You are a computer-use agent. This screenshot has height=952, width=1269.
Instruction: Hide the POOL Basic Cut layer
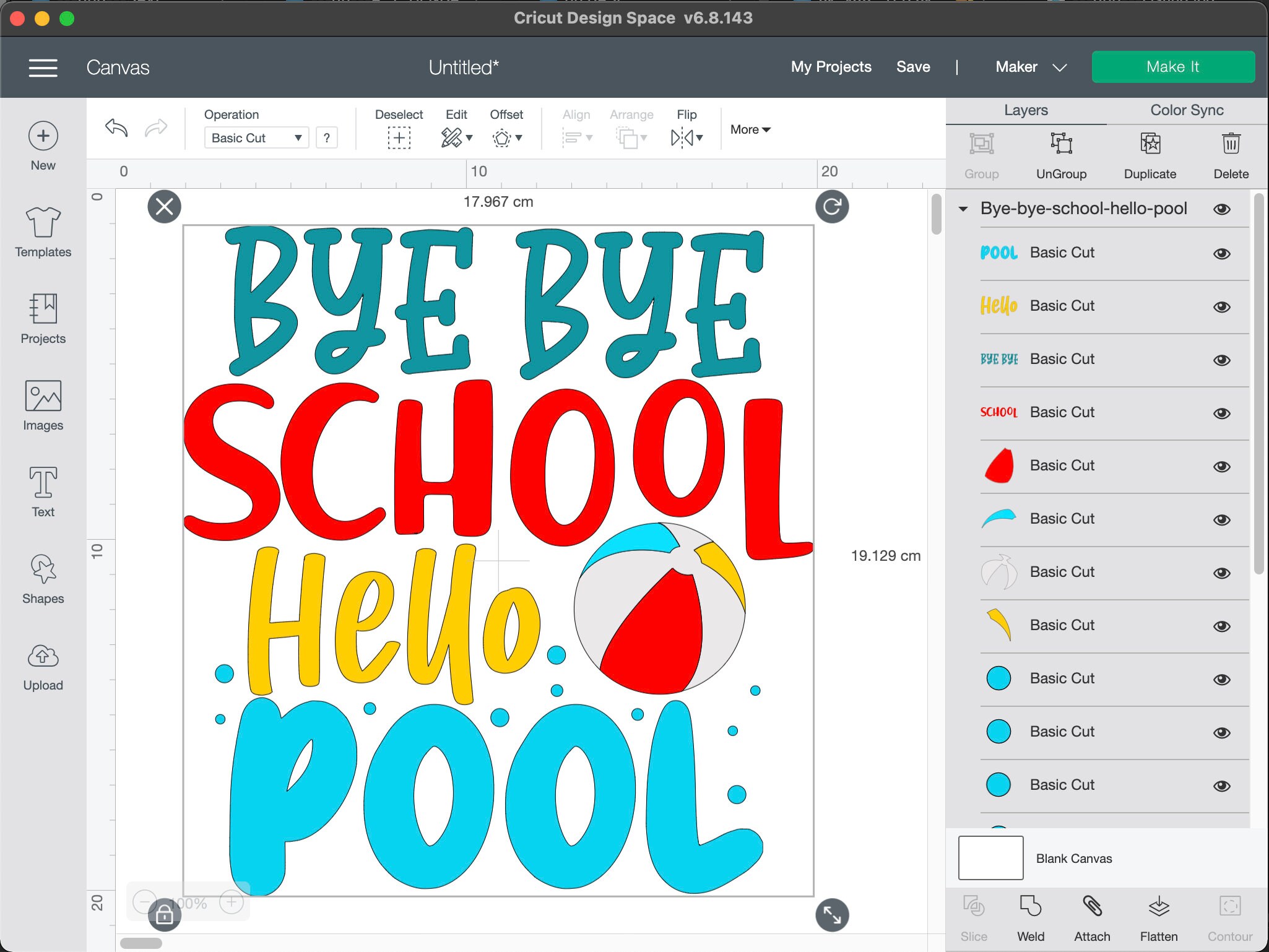click(x=1223, y=253)
